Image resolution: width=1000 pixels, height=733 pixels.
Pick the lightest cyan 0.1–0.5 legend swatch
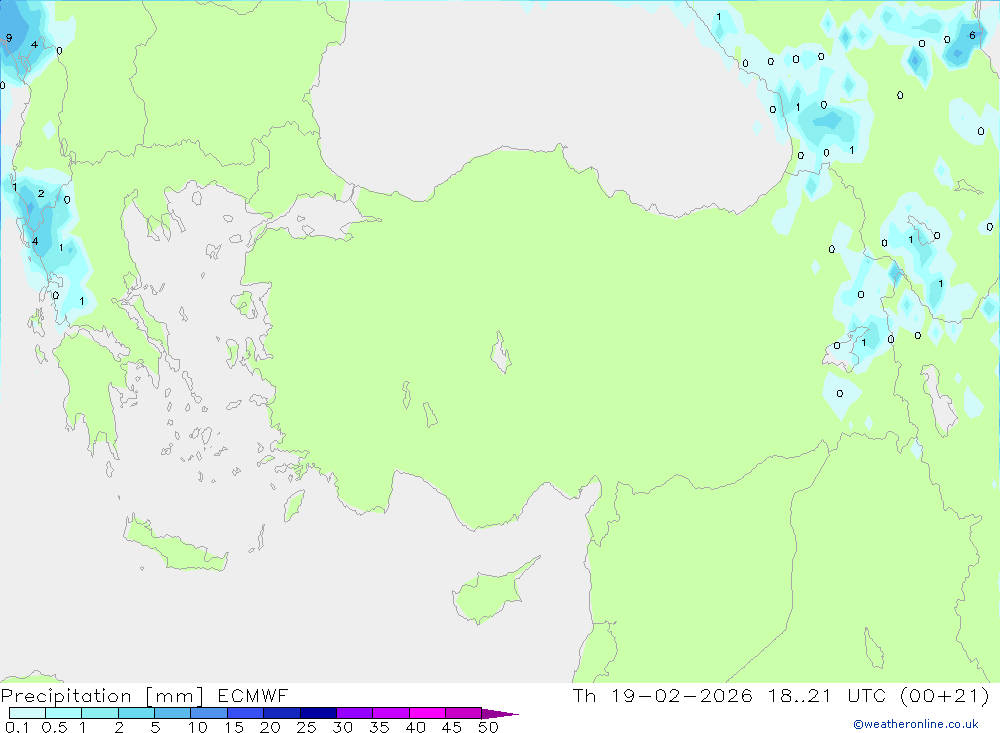coord(27,713)
